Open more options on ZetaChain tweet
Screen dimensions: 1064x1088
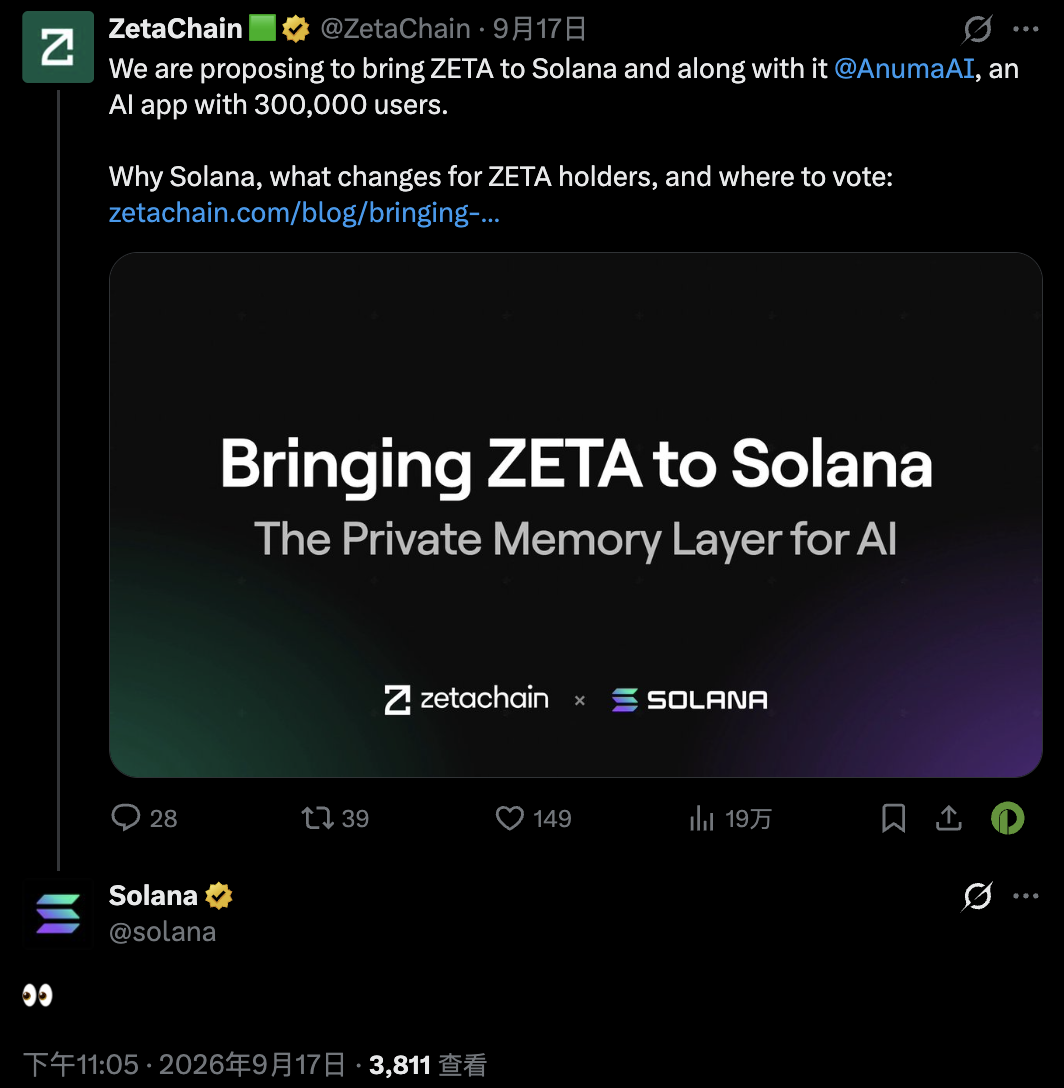pyautogui.click(x=1026, y=29)
